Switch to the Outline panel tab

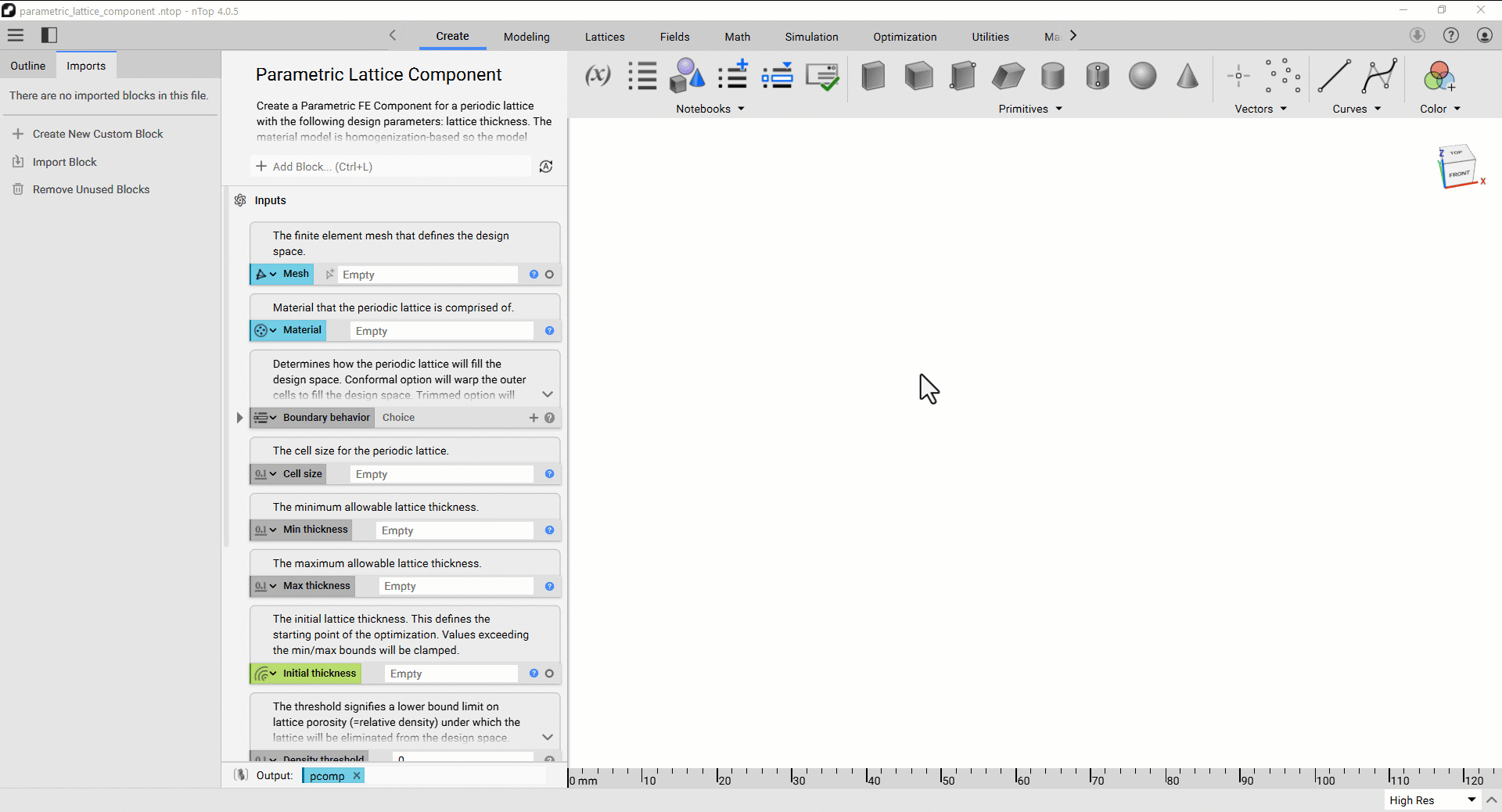[x=28, y=66]
